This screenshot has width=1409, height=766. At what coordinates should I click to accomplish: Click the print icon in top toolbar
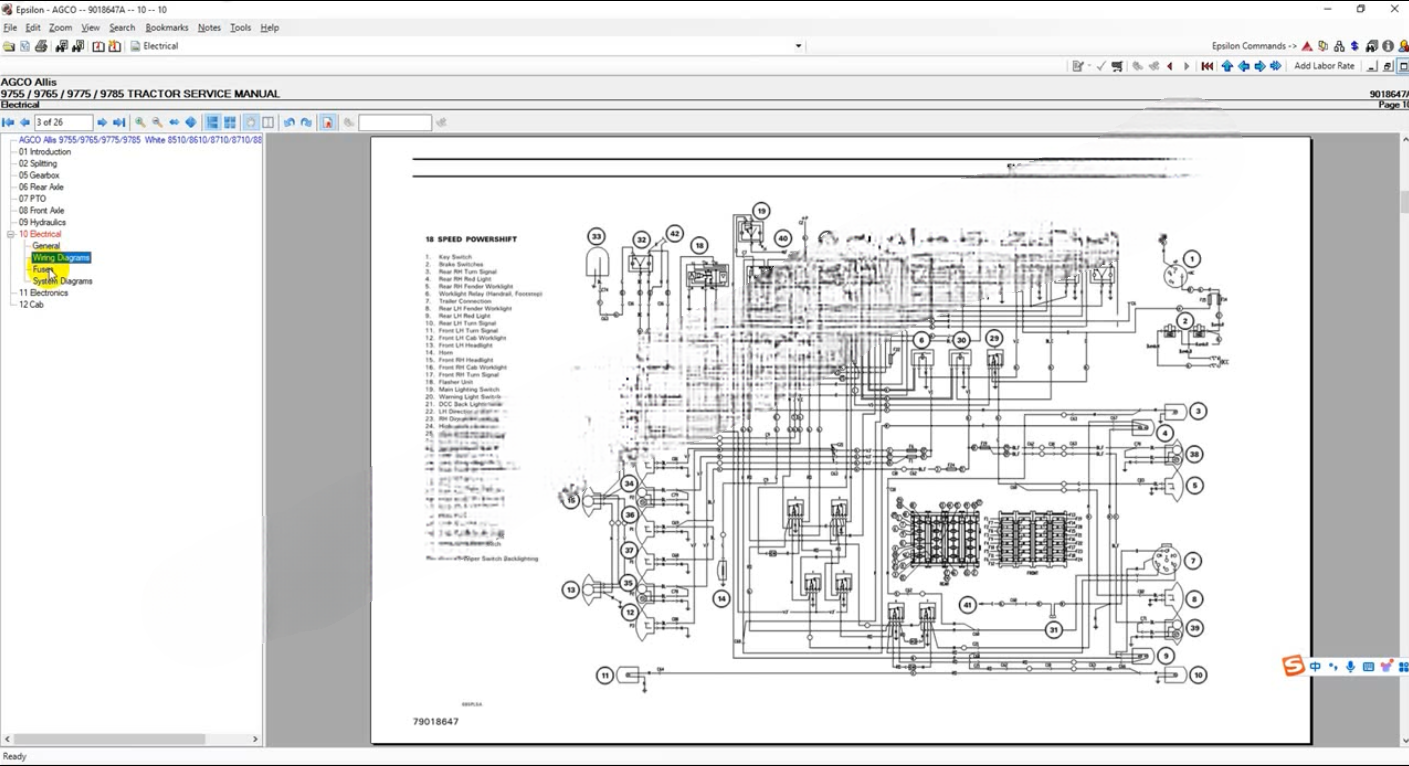click(41, 46)
